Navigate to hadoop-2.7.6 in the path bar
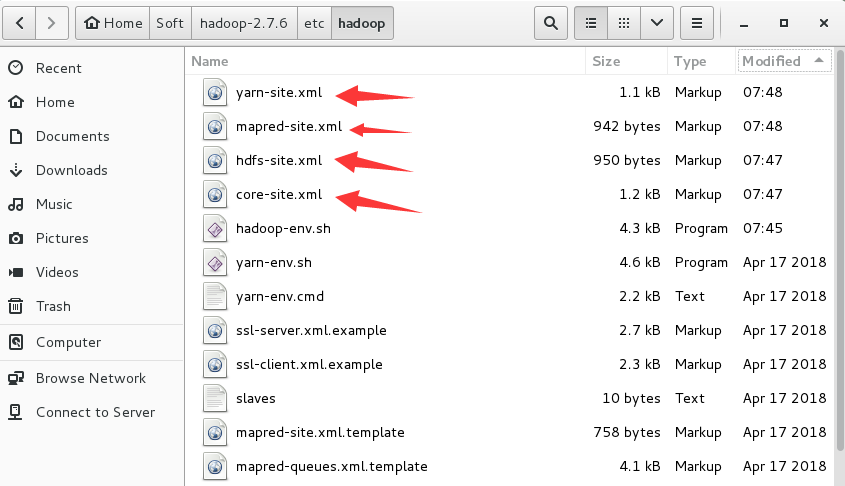 point(244,23)
